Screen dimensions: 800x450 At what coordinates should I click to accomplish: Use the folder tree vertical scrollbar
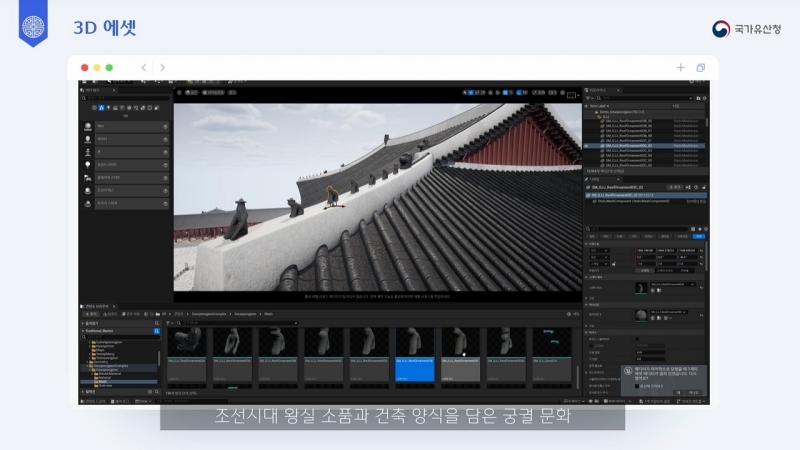tap(159, 358)
